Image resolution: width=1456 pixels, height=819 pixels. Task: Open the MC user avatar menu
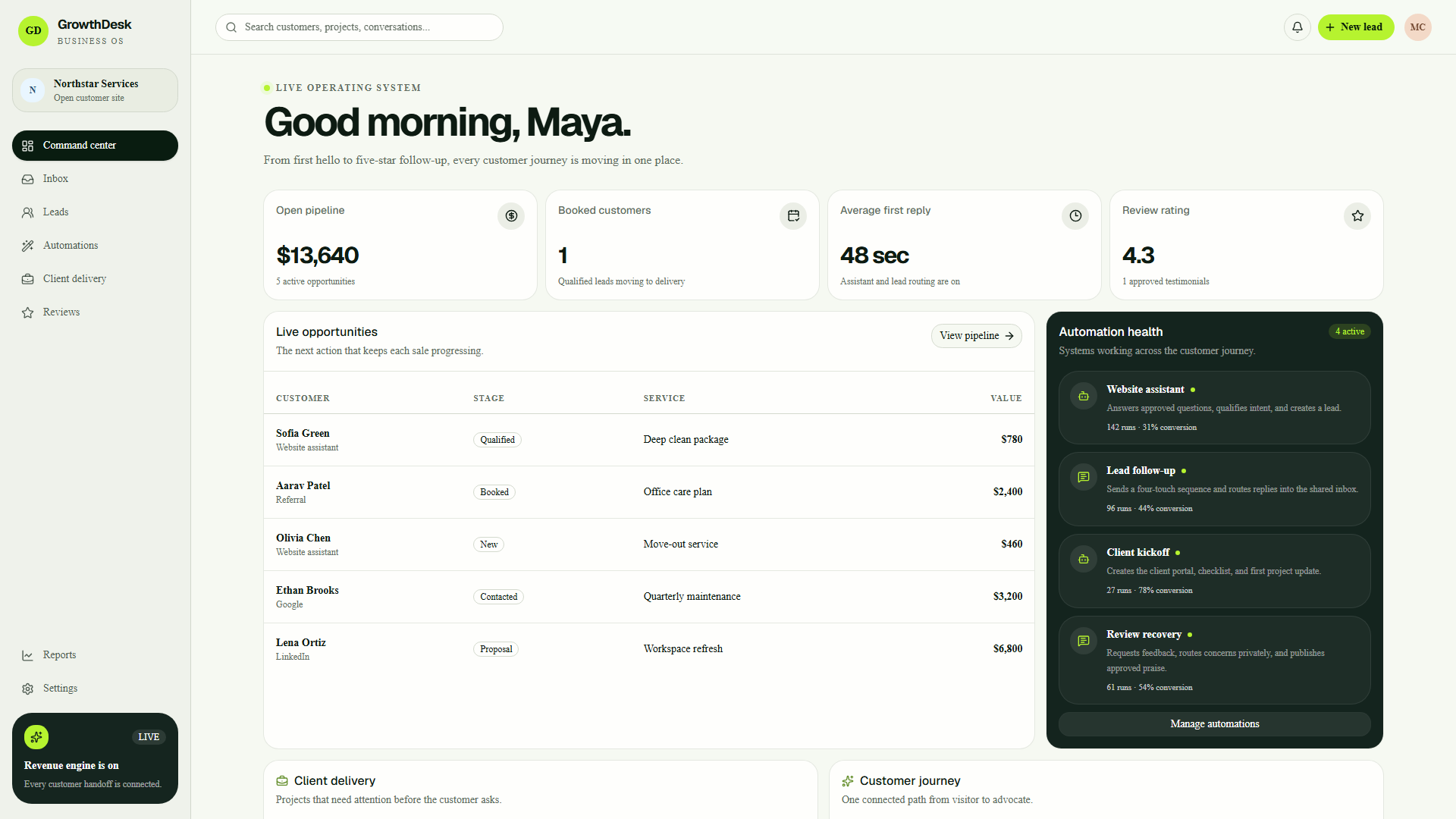point(1418,27)
